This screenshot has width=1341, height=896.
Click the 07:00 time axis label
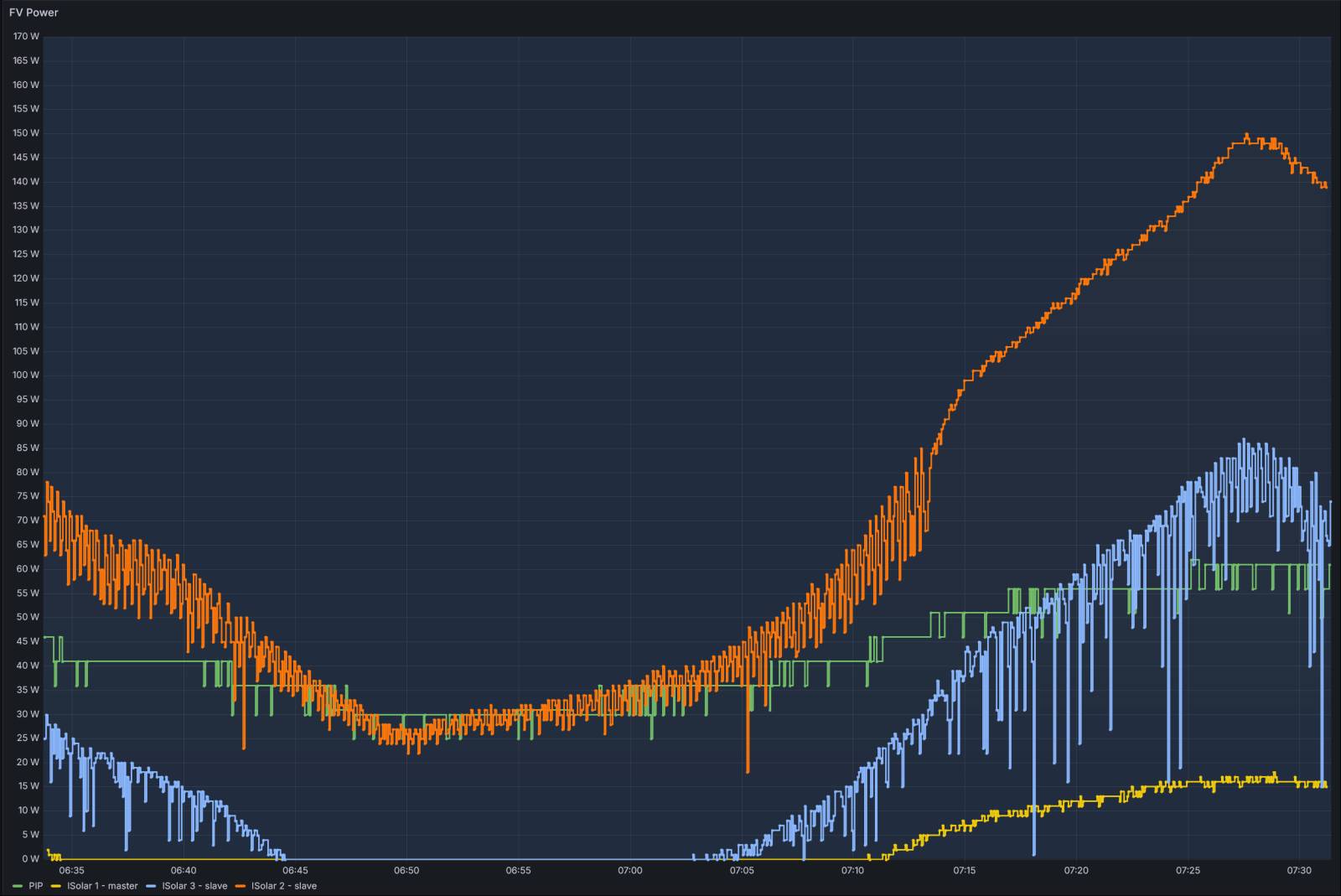pos(629,871)
